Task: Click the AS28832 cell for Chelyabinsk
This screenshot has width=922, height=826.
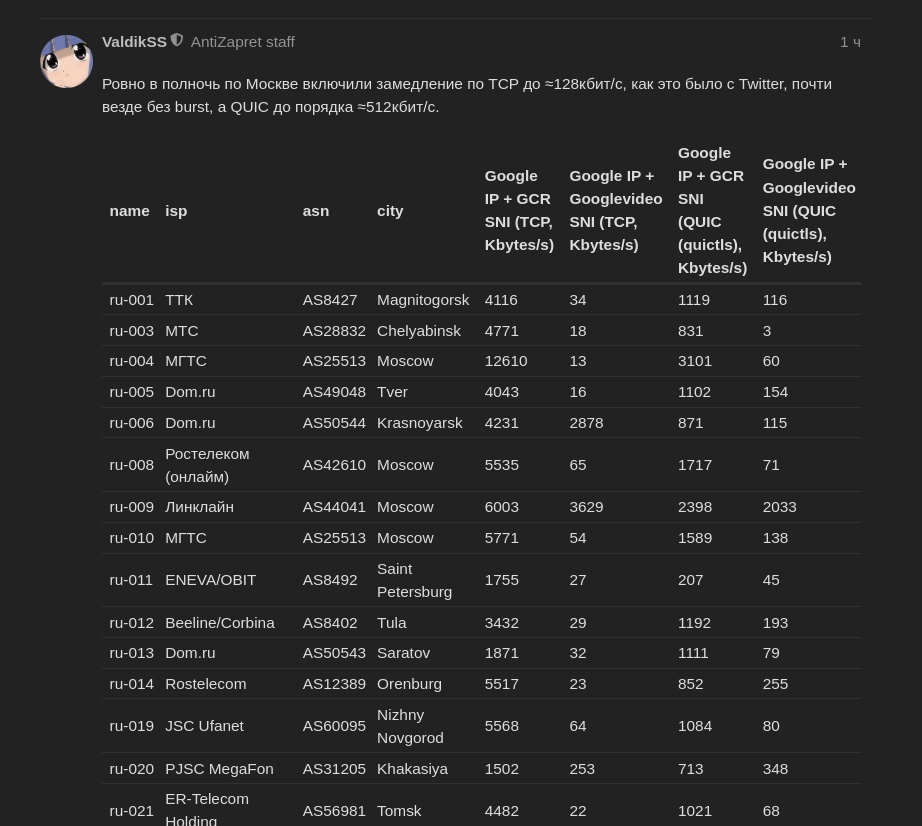Action: coord(334,331)
